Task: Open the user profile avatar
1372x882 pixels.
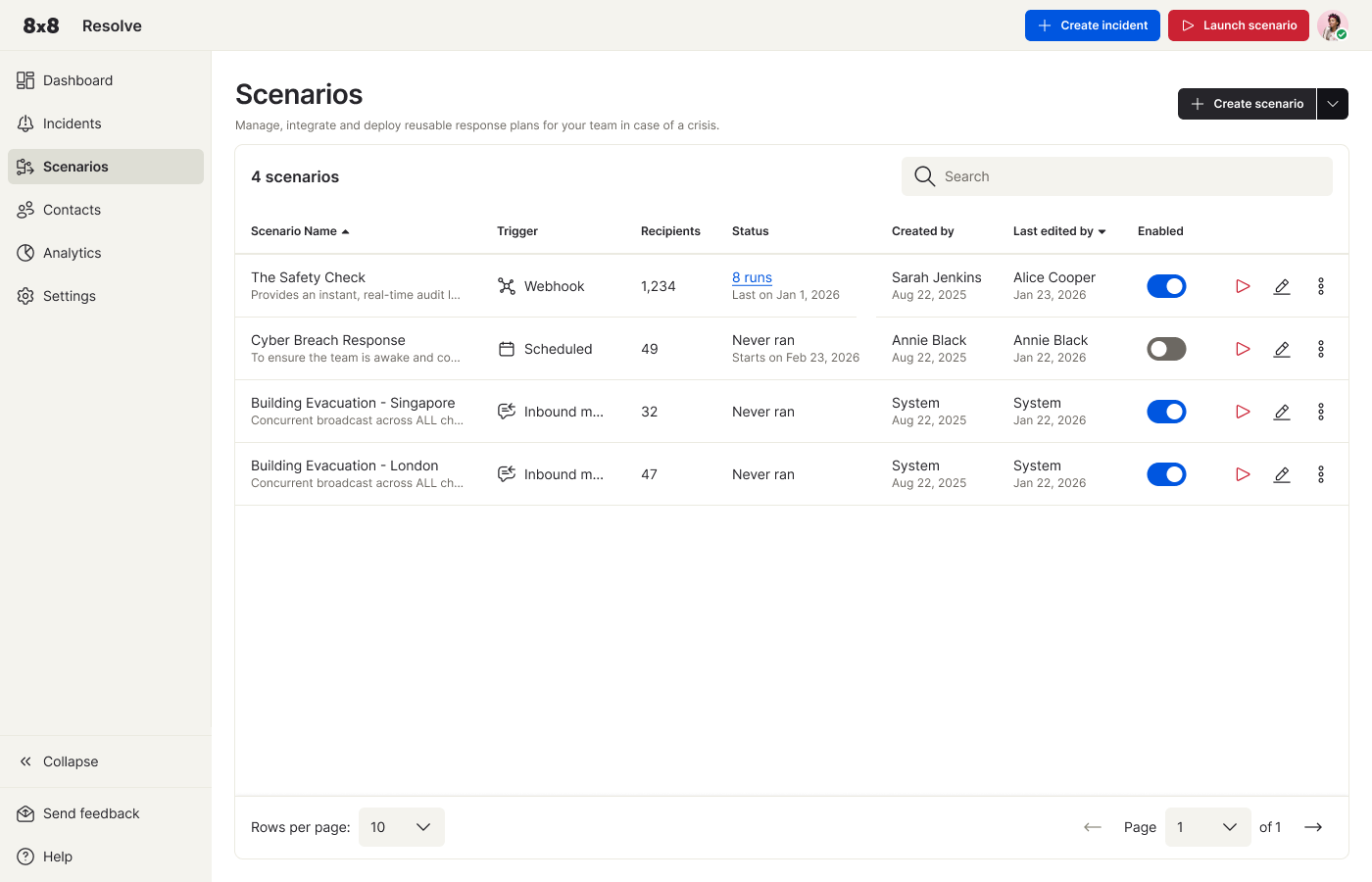Action: click(x=1333, y=25)
